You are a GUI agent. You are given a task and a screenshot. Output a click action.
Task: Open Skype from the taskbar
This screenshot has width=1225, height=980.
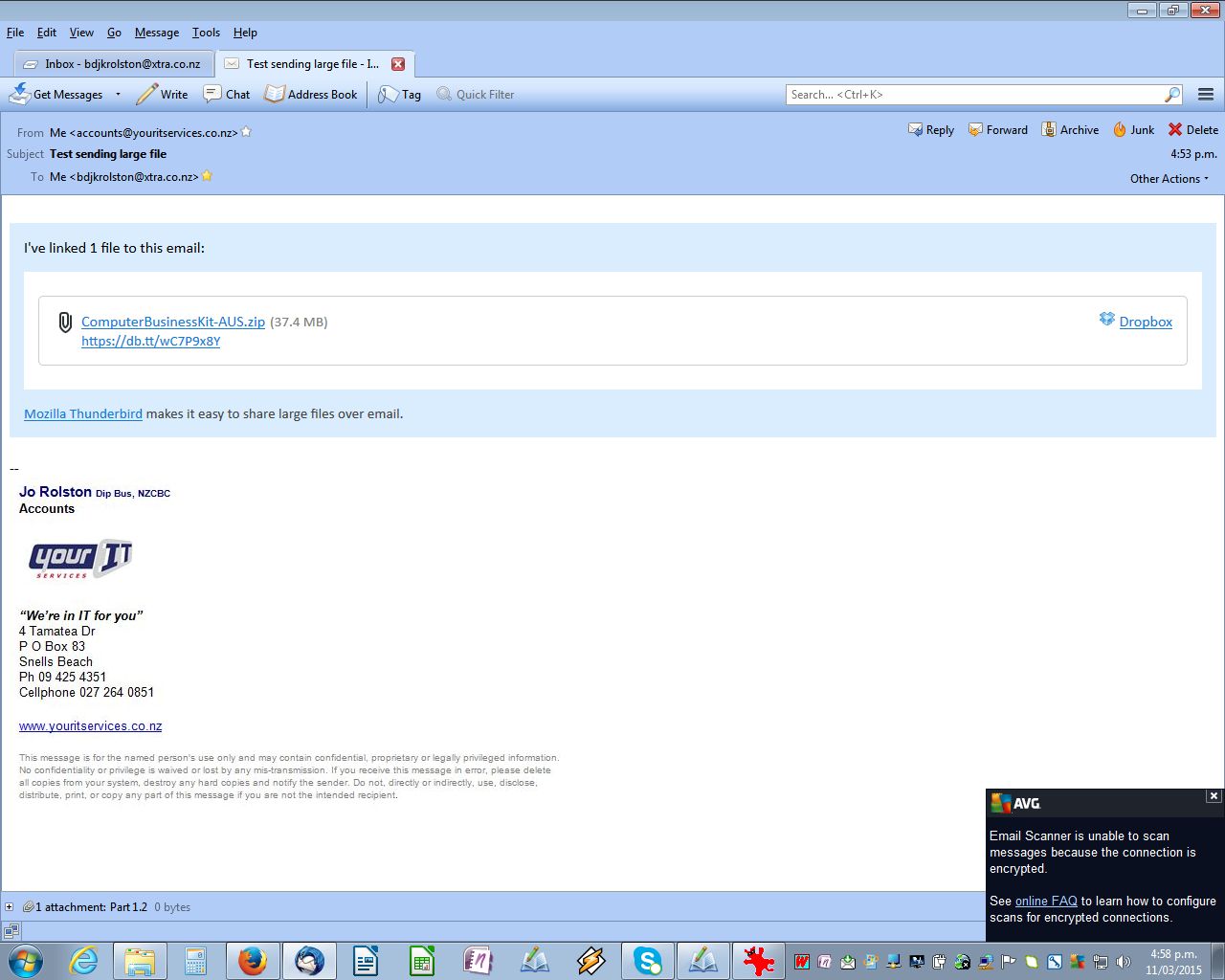point(648,961)
